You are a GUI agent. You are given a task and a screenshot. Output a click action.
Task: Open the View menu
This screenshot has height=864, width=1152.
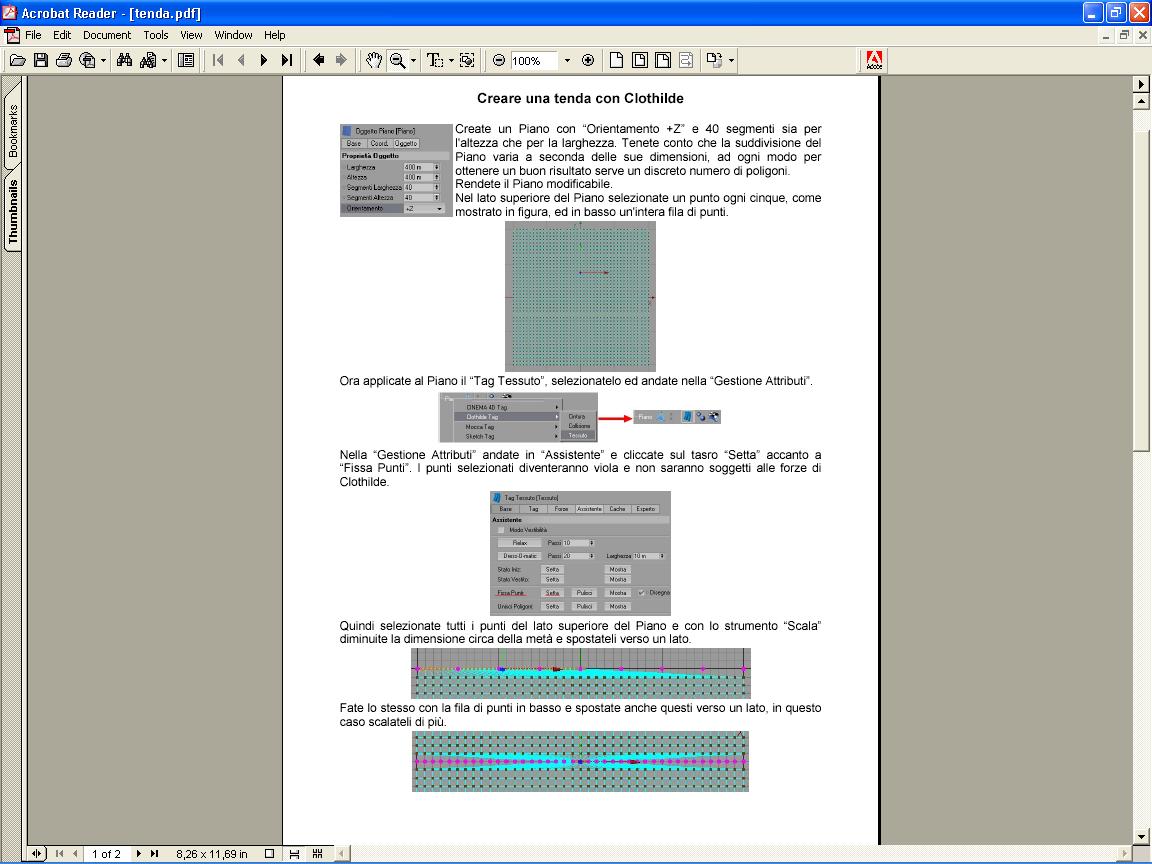pos(191,35)
